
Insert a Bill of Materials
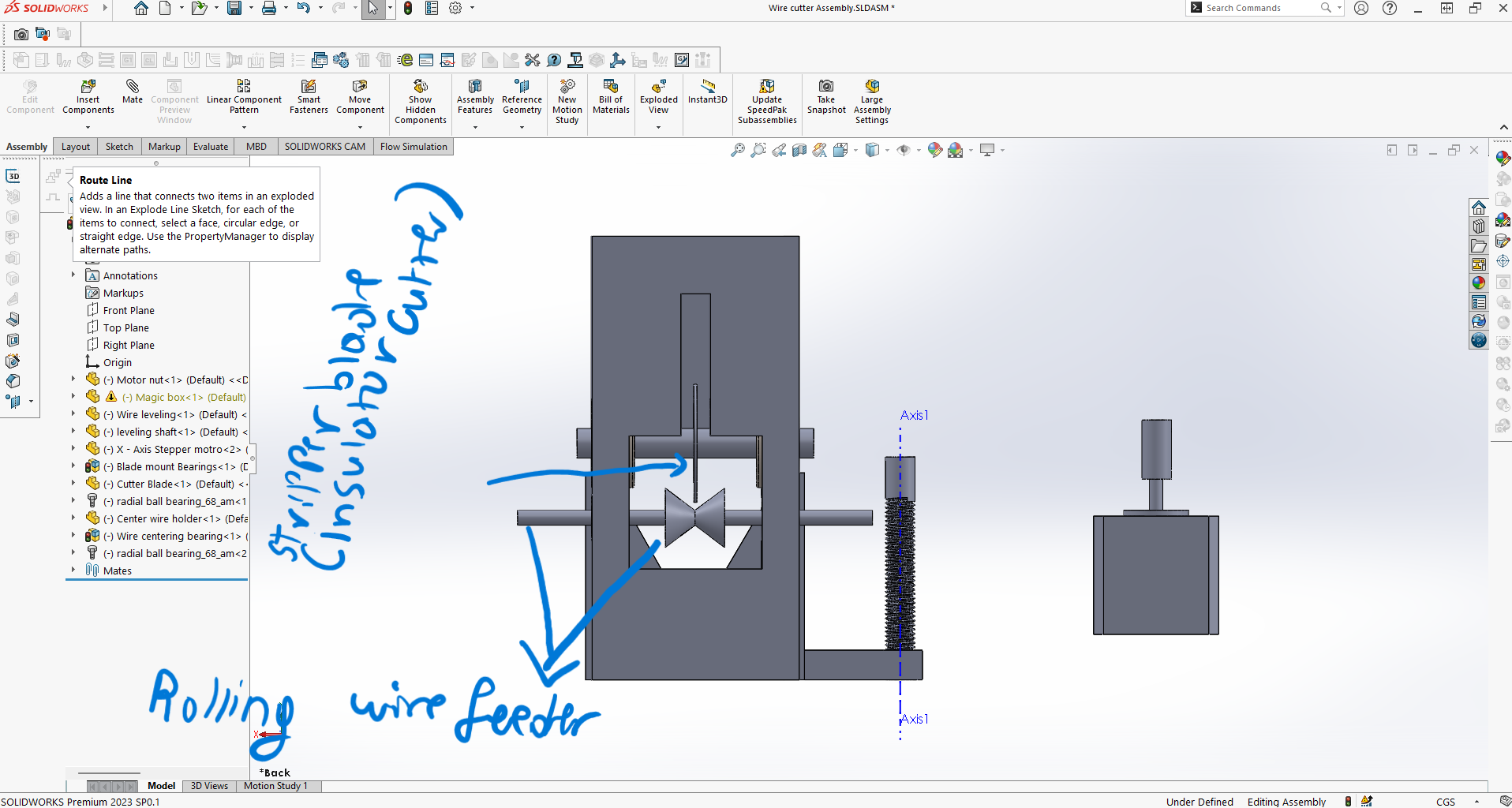611,97
